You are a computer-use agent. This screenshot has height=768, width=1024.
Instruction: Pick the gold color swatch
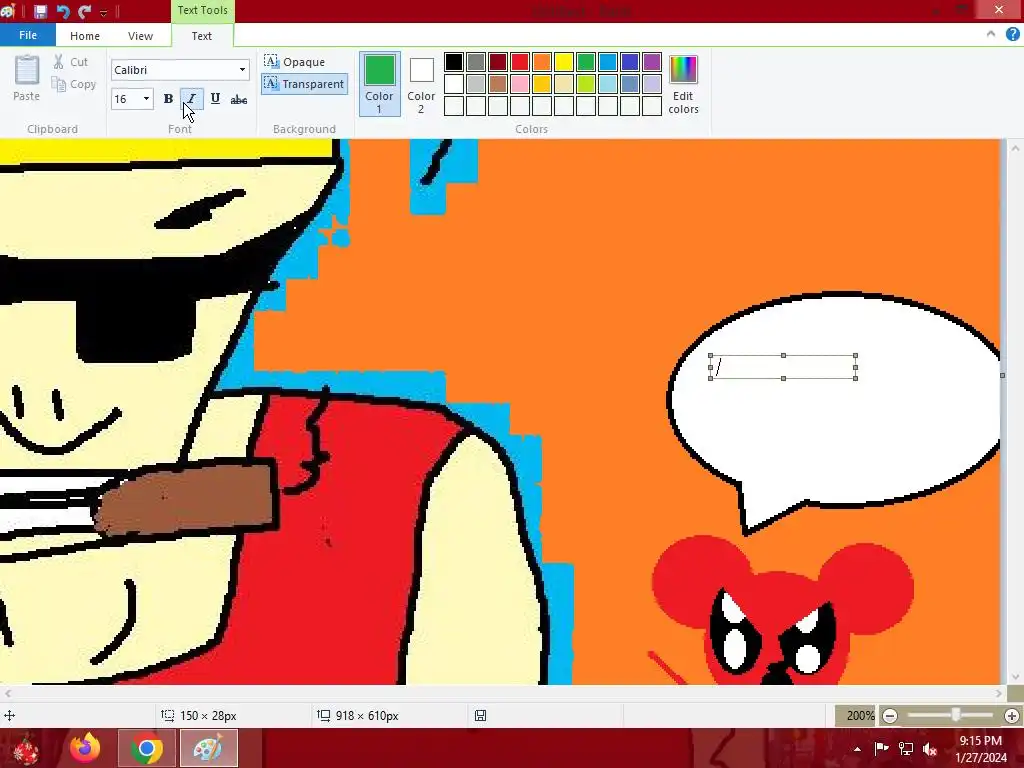(542, 84)
